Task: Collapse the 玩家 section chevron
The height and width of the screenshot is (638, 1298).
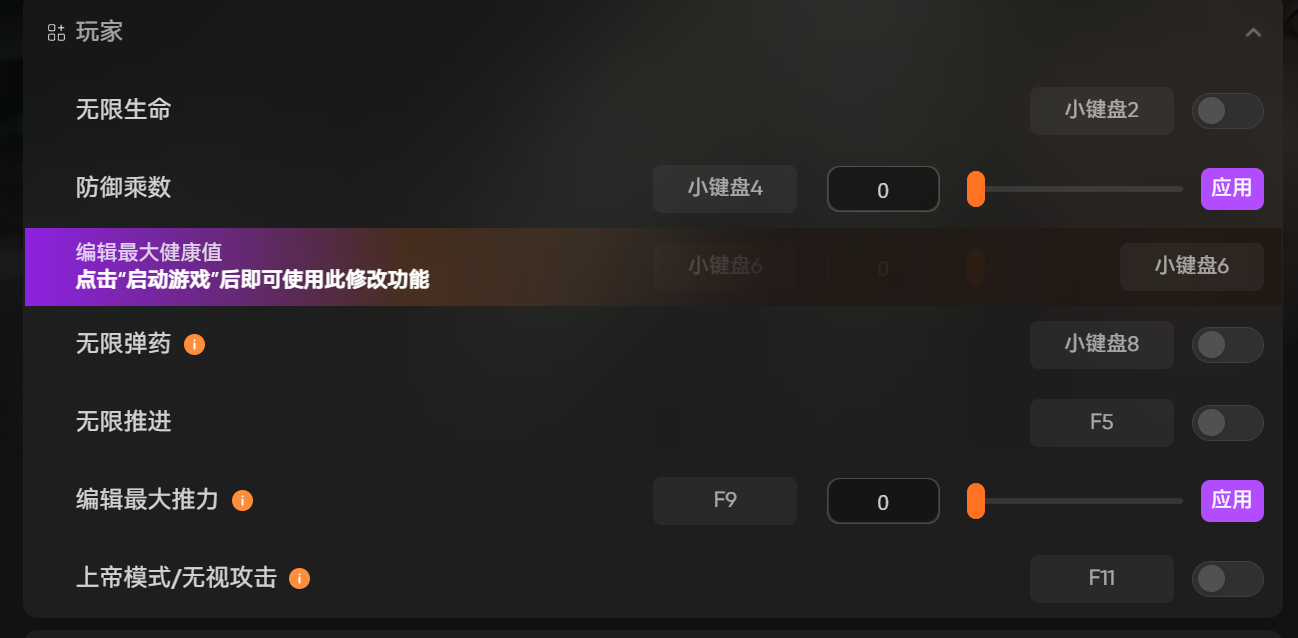Action: (x=1253, y=32)
